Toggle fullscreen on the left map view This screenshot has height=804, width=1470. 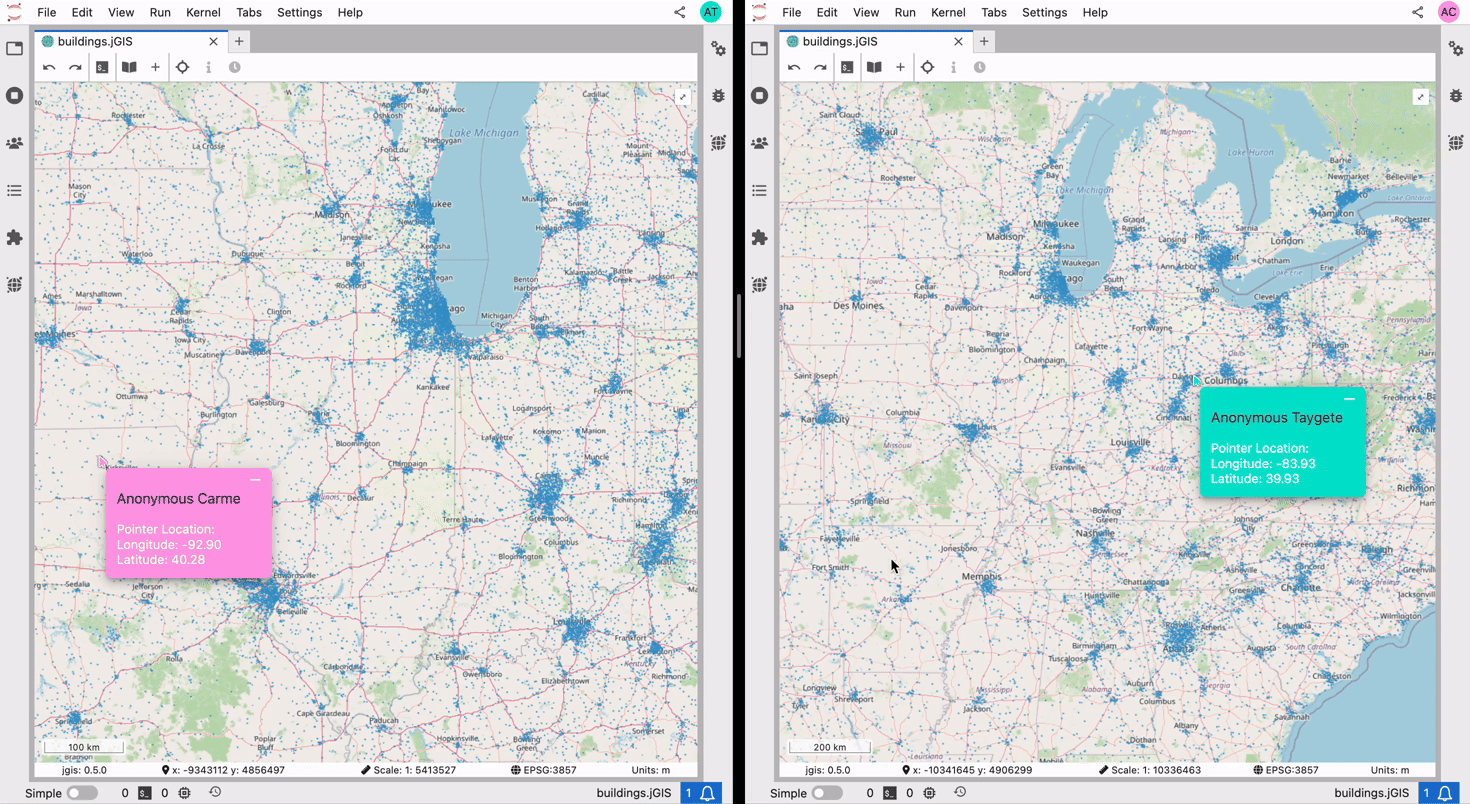tap(682, 97)
